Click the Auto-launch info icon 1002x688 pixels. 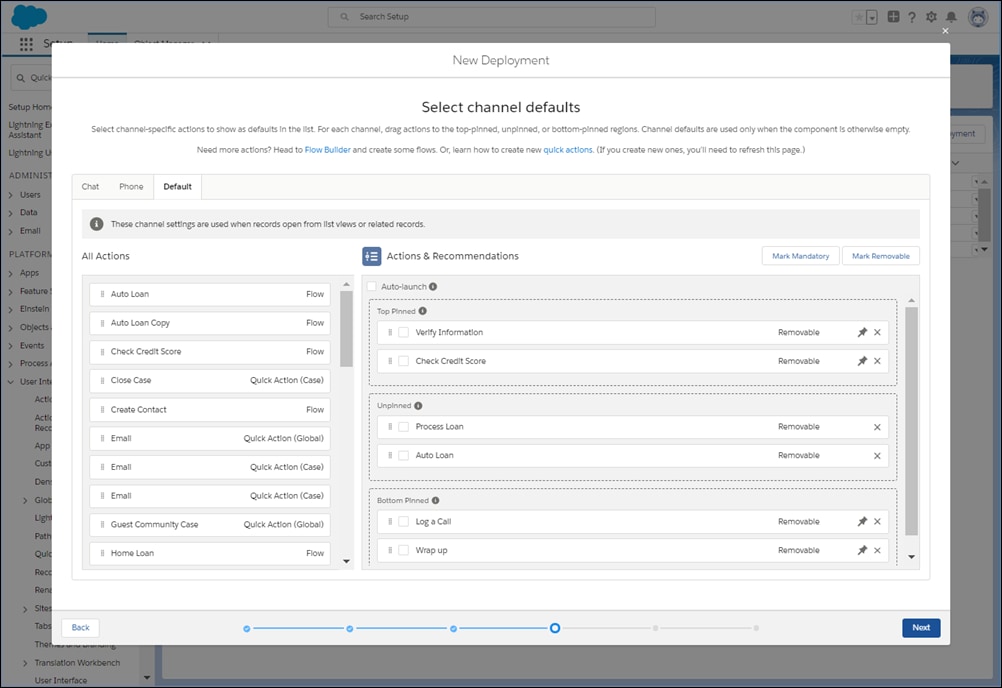click(433, 286)
